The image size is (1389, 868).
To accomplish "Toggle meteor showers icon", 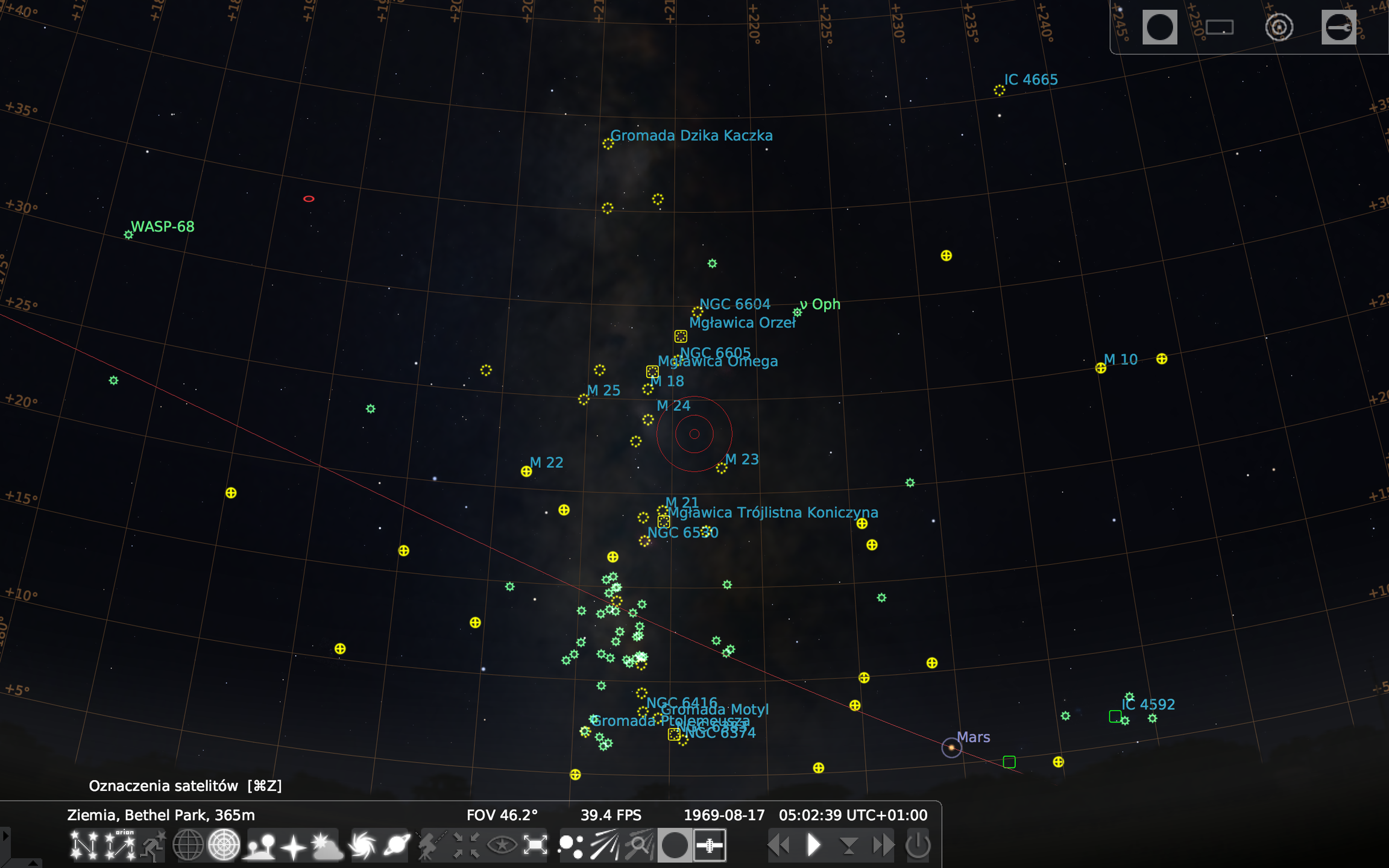I will tap(605, 845).
